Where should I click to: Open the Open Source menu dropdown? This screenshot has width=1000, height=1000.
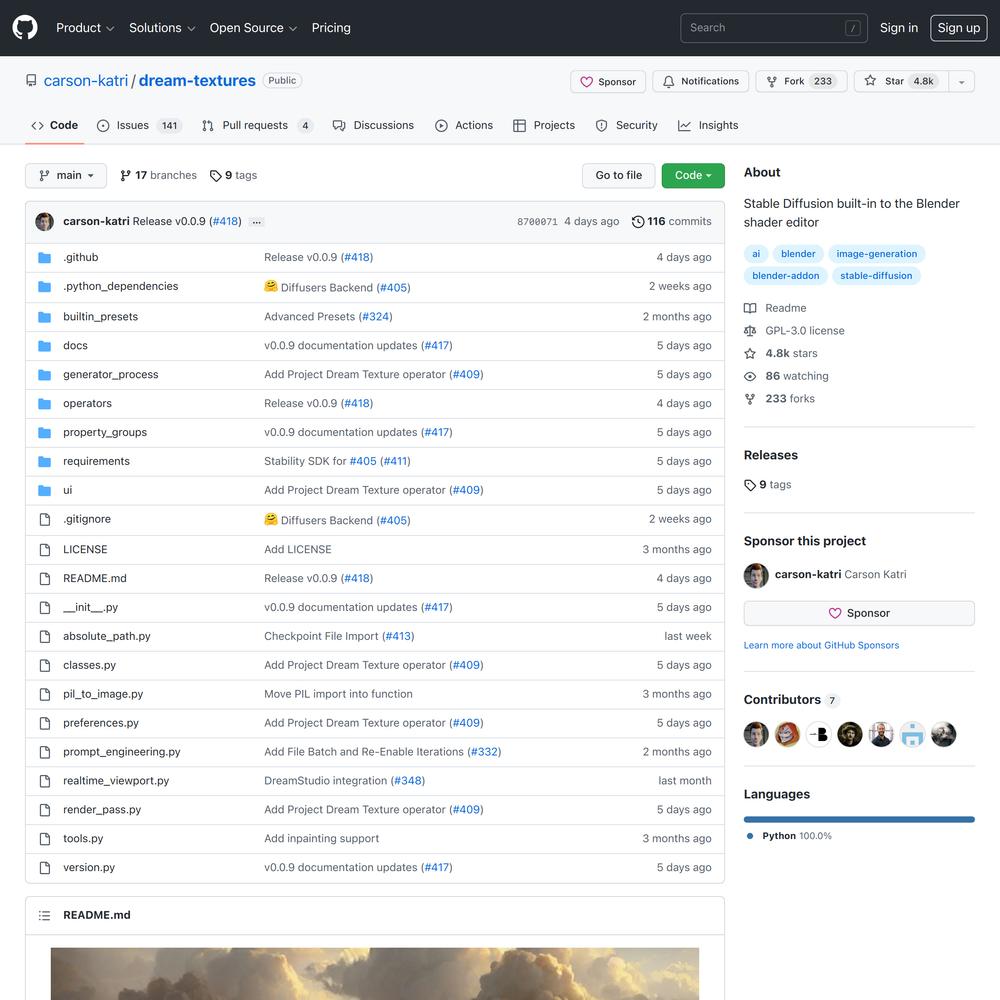(x=253, y=28)
